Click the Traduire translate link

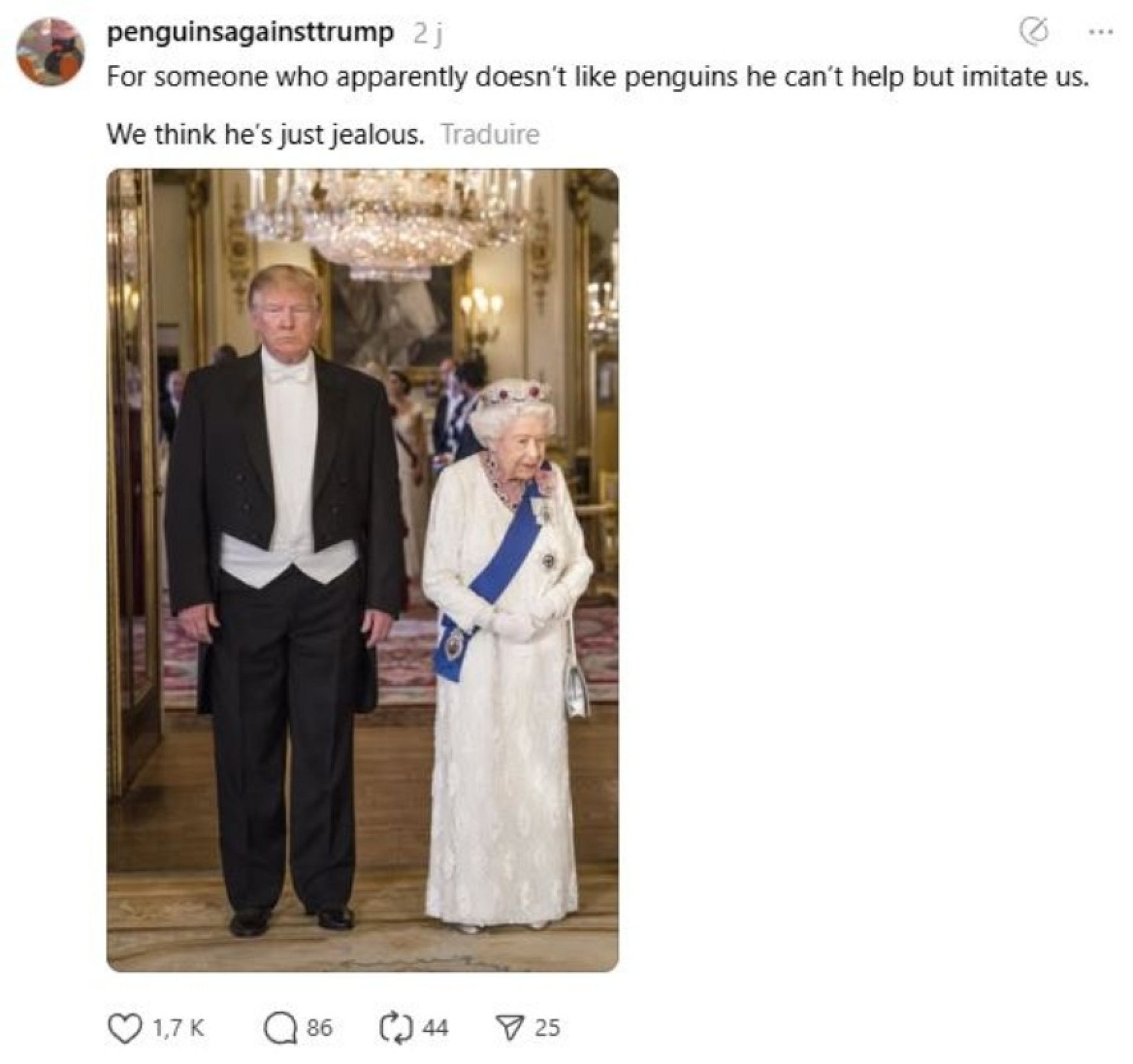[x=490, y=134]
